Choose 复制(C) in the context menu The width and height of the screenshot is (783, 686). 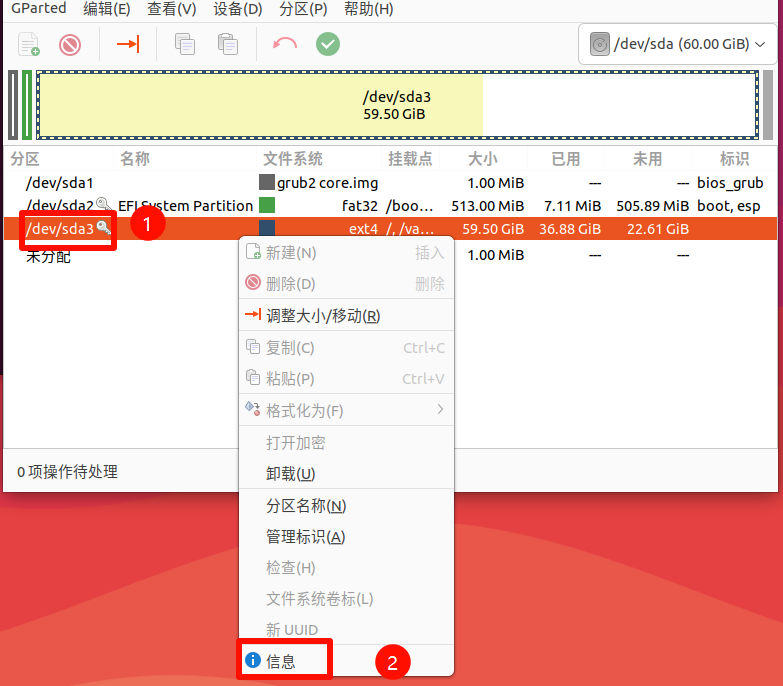pos(347,347)
